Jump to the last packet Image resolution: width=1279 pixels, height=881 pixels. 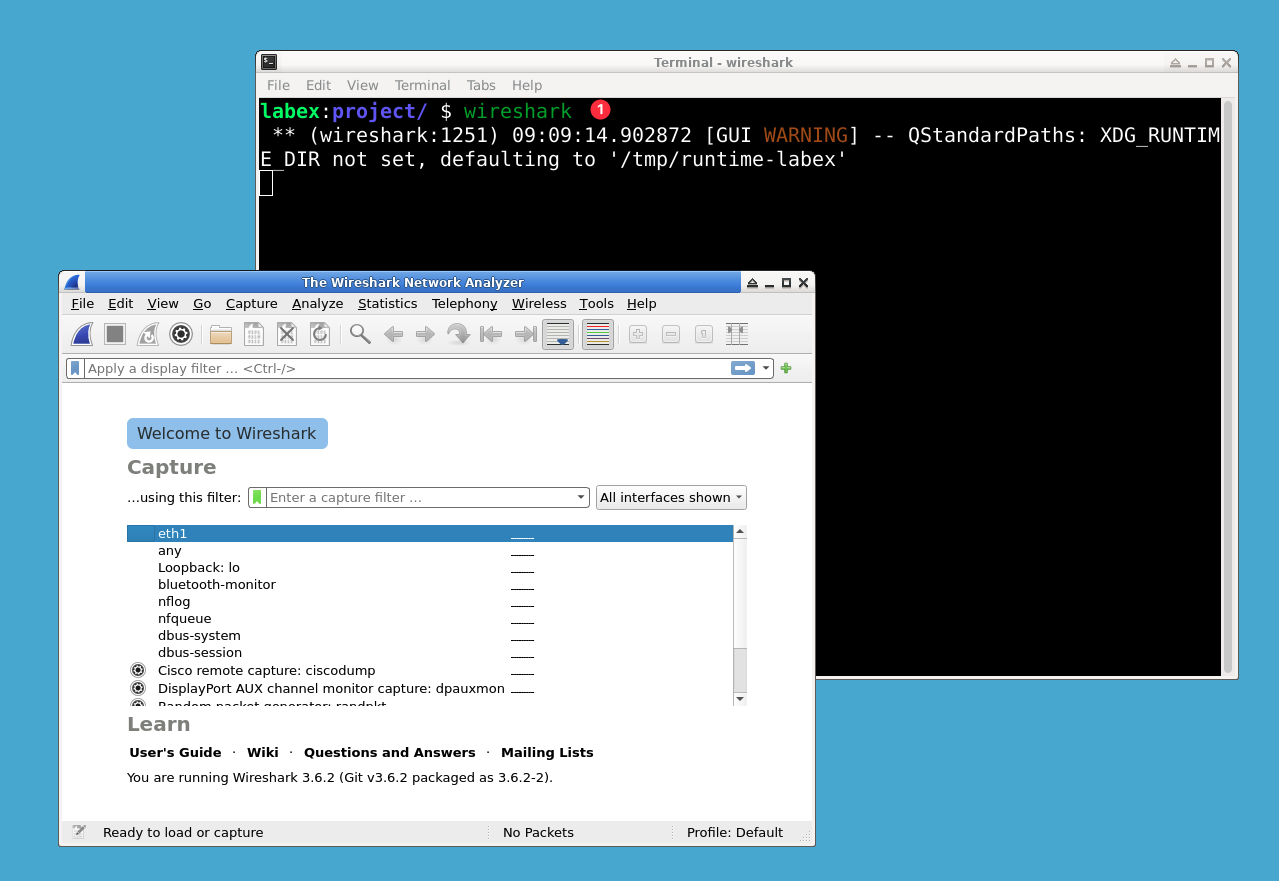point(524,334)
